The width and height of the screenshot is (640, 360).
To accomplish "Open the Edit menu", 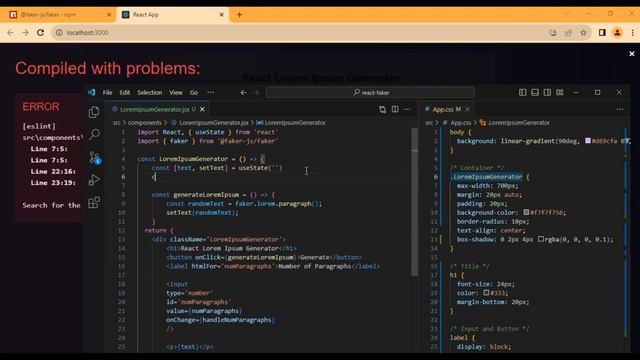I will click(124, 93).
